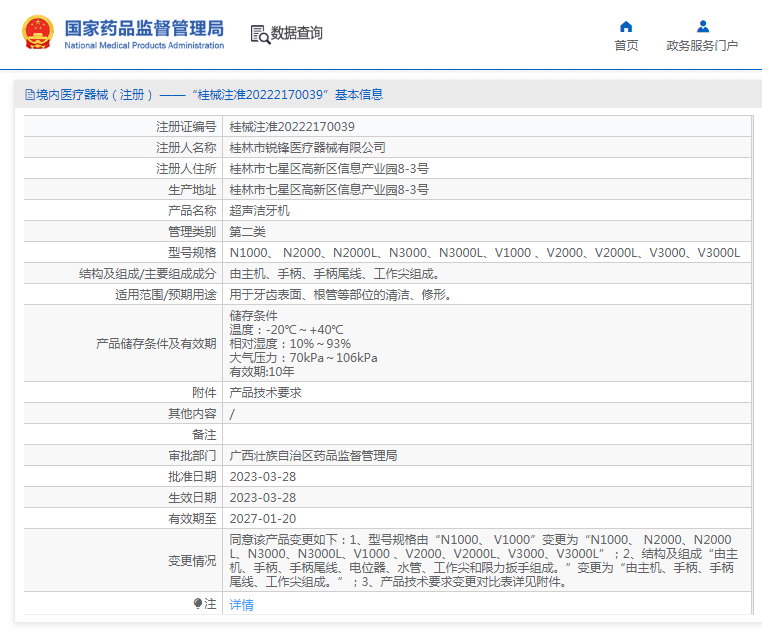This screenshot has height=630, width=762.
Task: Select expiry date 2027-01-20
Action: pyautogui.click(x=262, y=519)
